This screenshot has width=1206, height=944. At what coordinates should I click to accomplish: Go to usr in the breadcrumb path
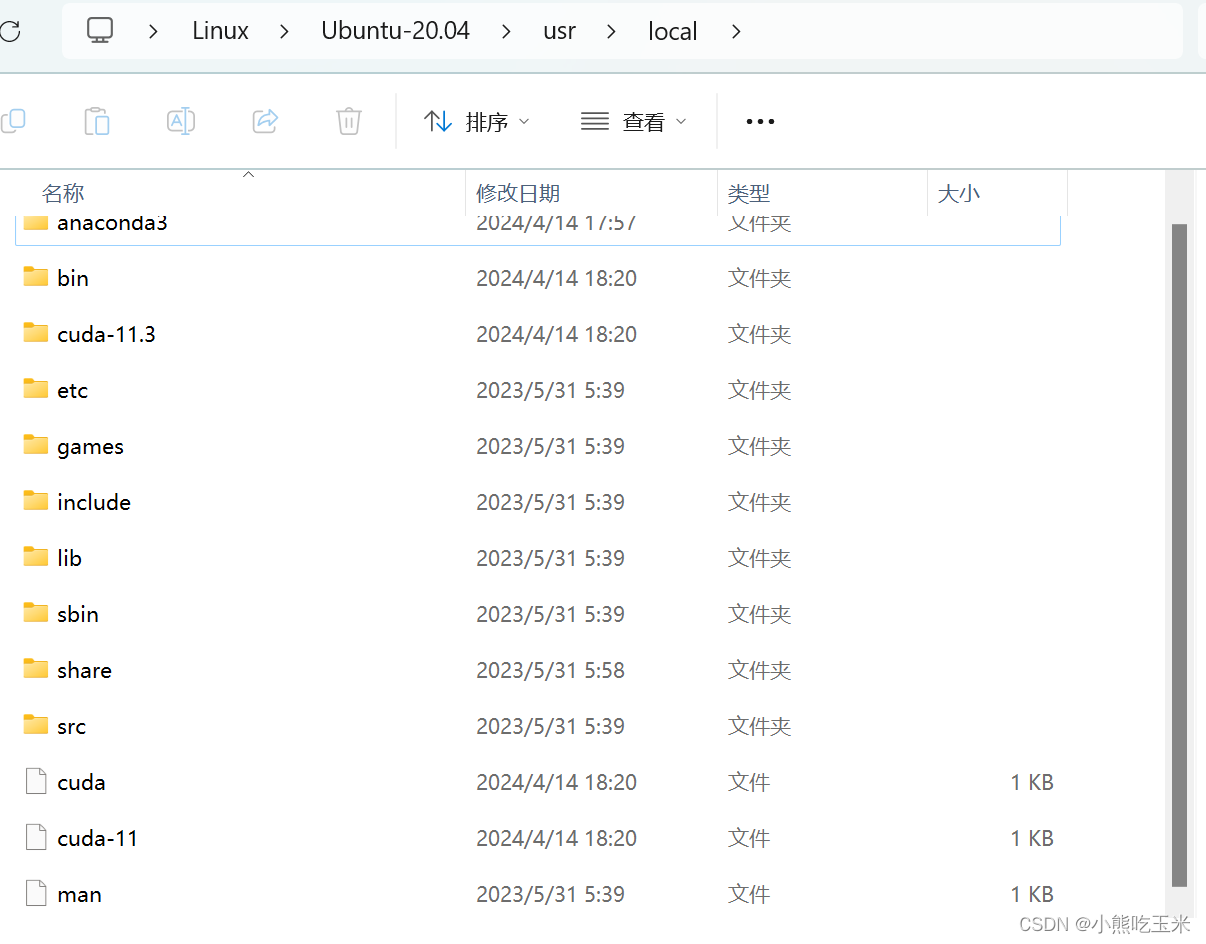559,31
